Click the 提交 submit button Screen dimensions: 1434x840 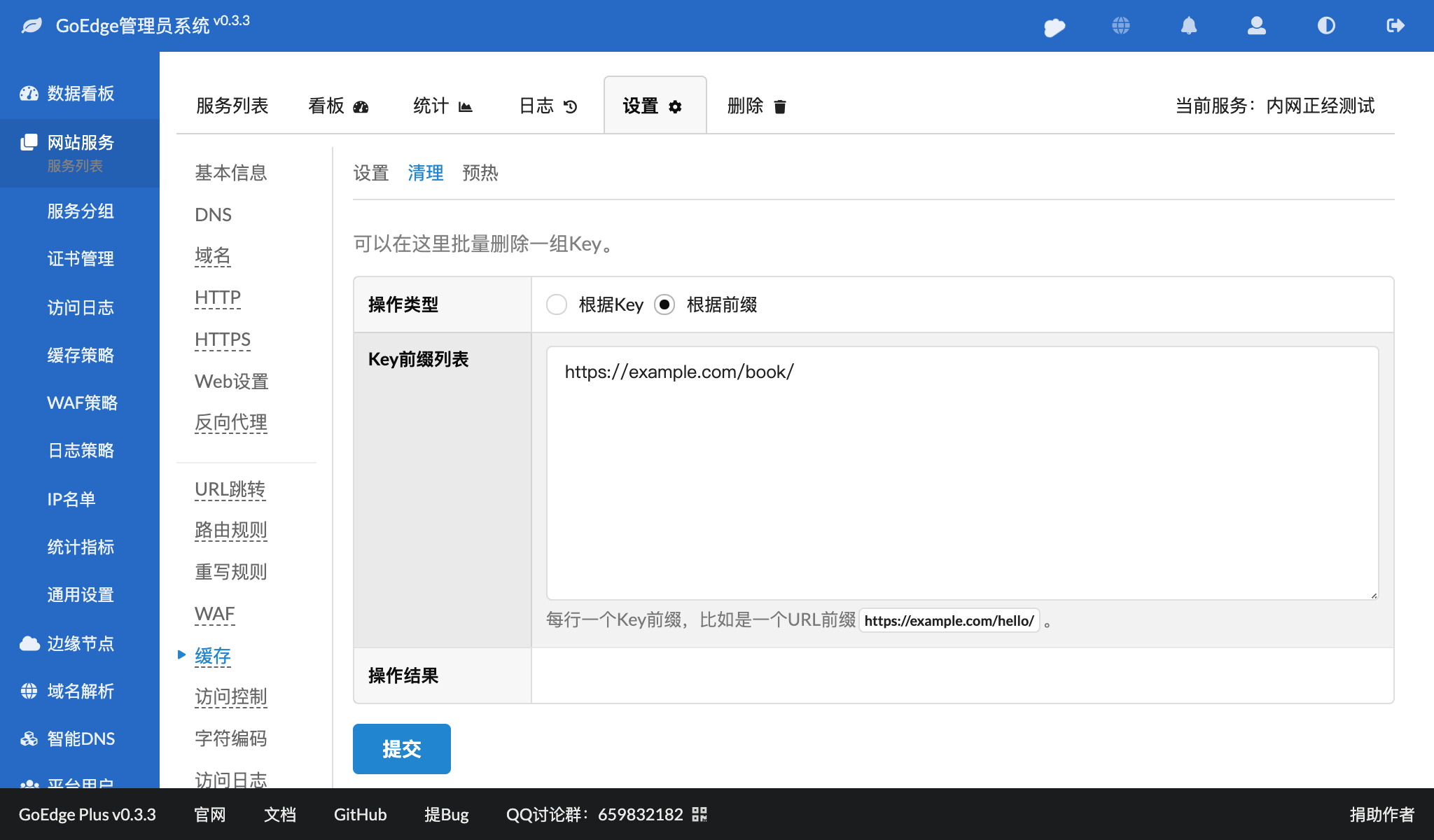tap(402, 749)
